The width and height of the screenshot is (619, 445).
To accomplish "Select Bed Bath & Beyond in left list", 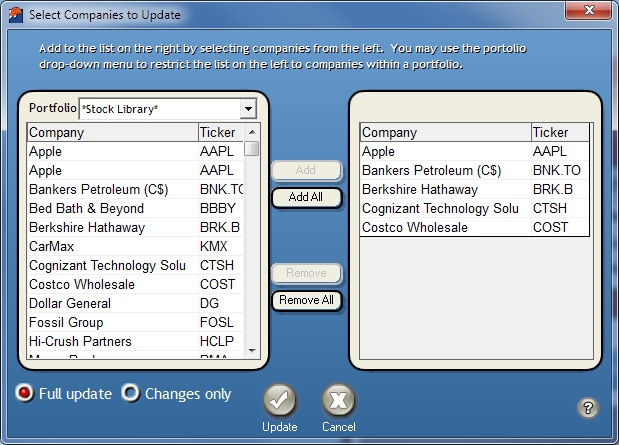I will [x=135, y=208].
